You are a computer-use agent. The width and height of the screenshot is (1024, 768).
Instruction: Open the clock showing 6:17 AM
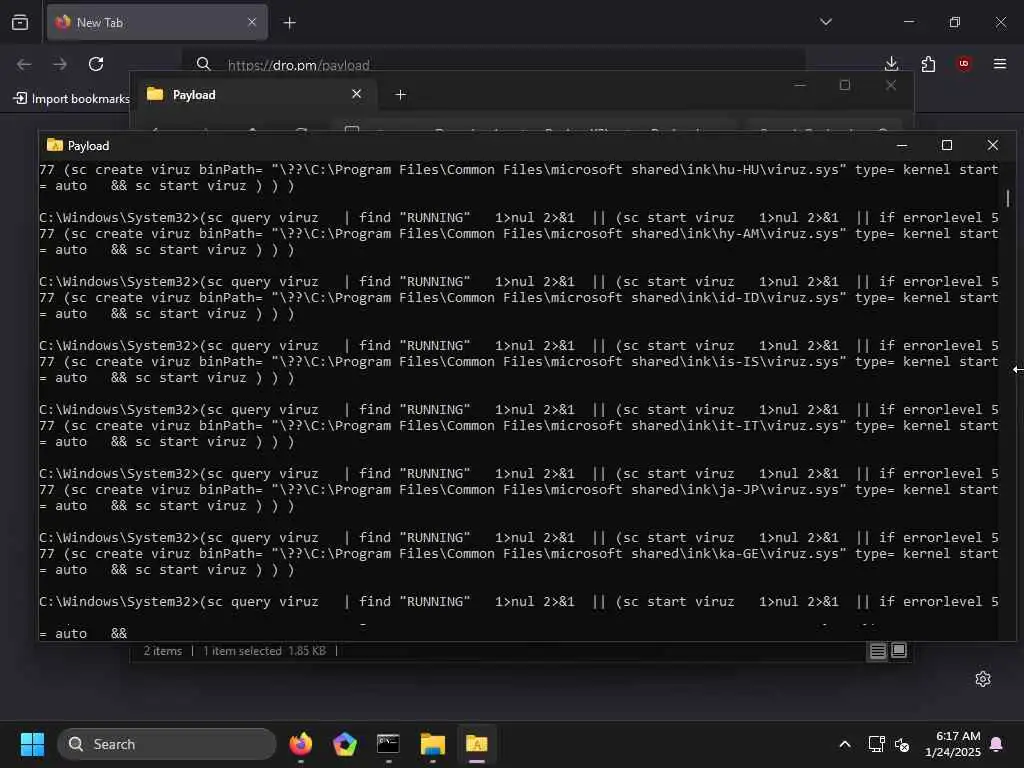pyautogui.click(x=953, y=744)
